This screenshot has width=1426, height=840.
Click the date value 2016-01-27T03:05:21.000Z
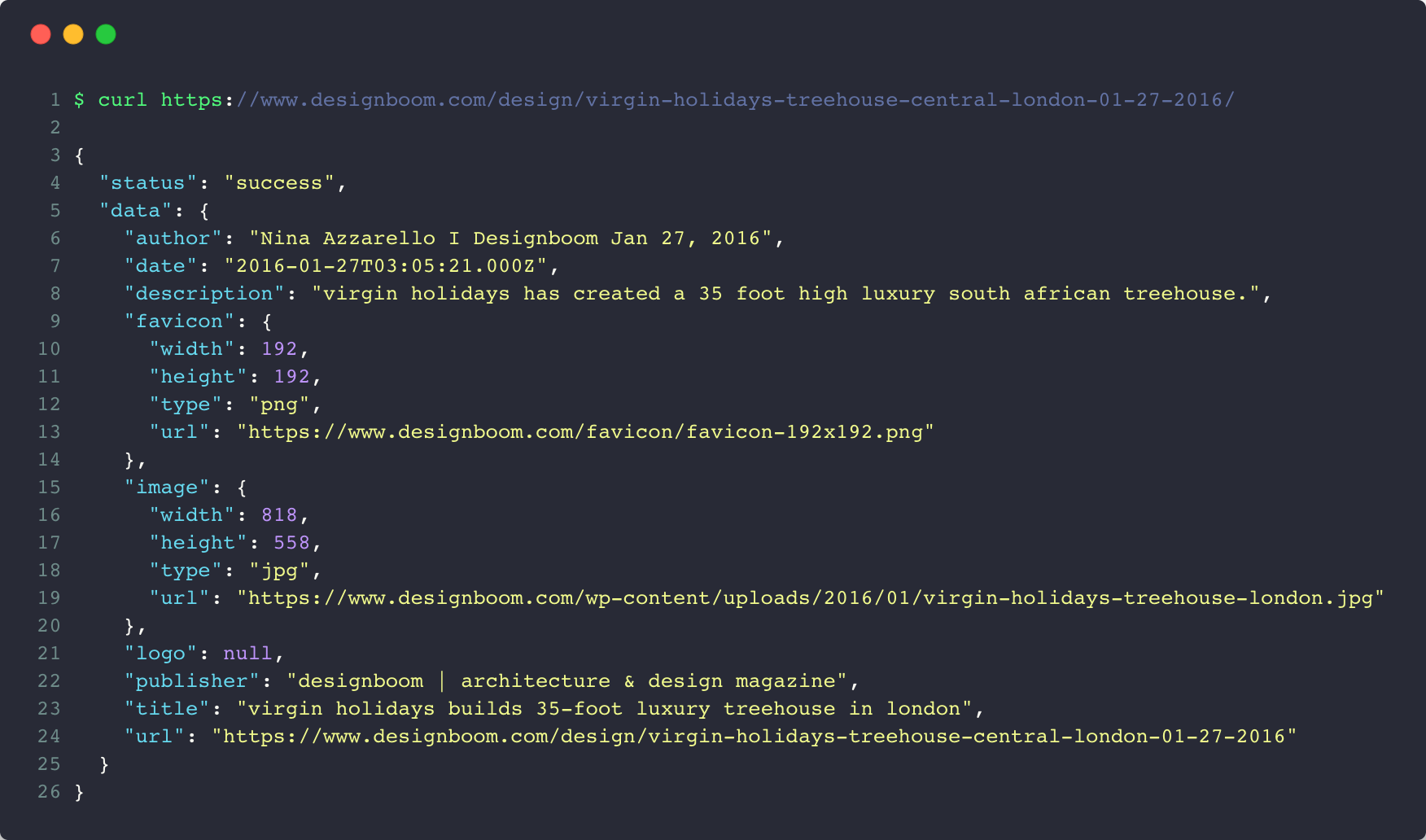tap(386, 266)
